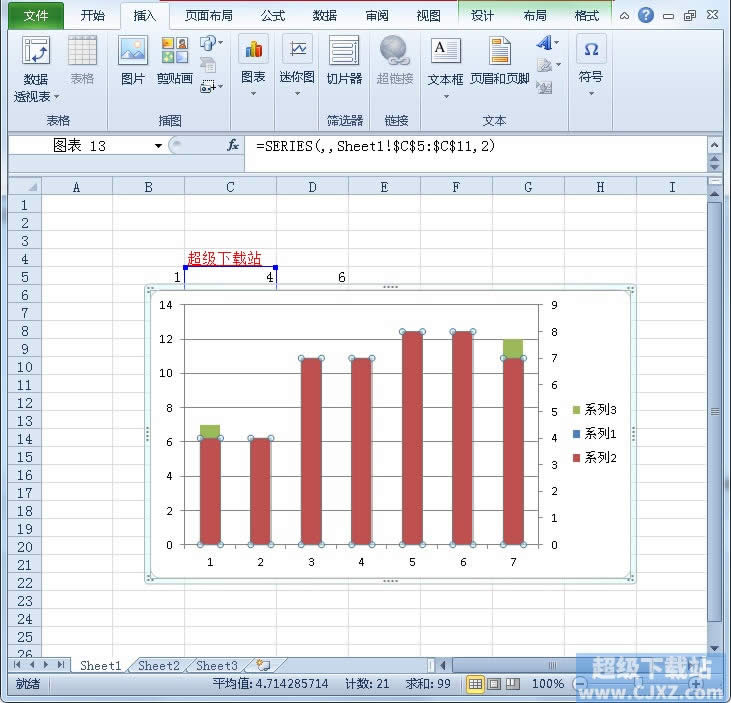The image size is (731, 703).
Task: Click the insert new worksheet tab icon
Action: [262, 665]
